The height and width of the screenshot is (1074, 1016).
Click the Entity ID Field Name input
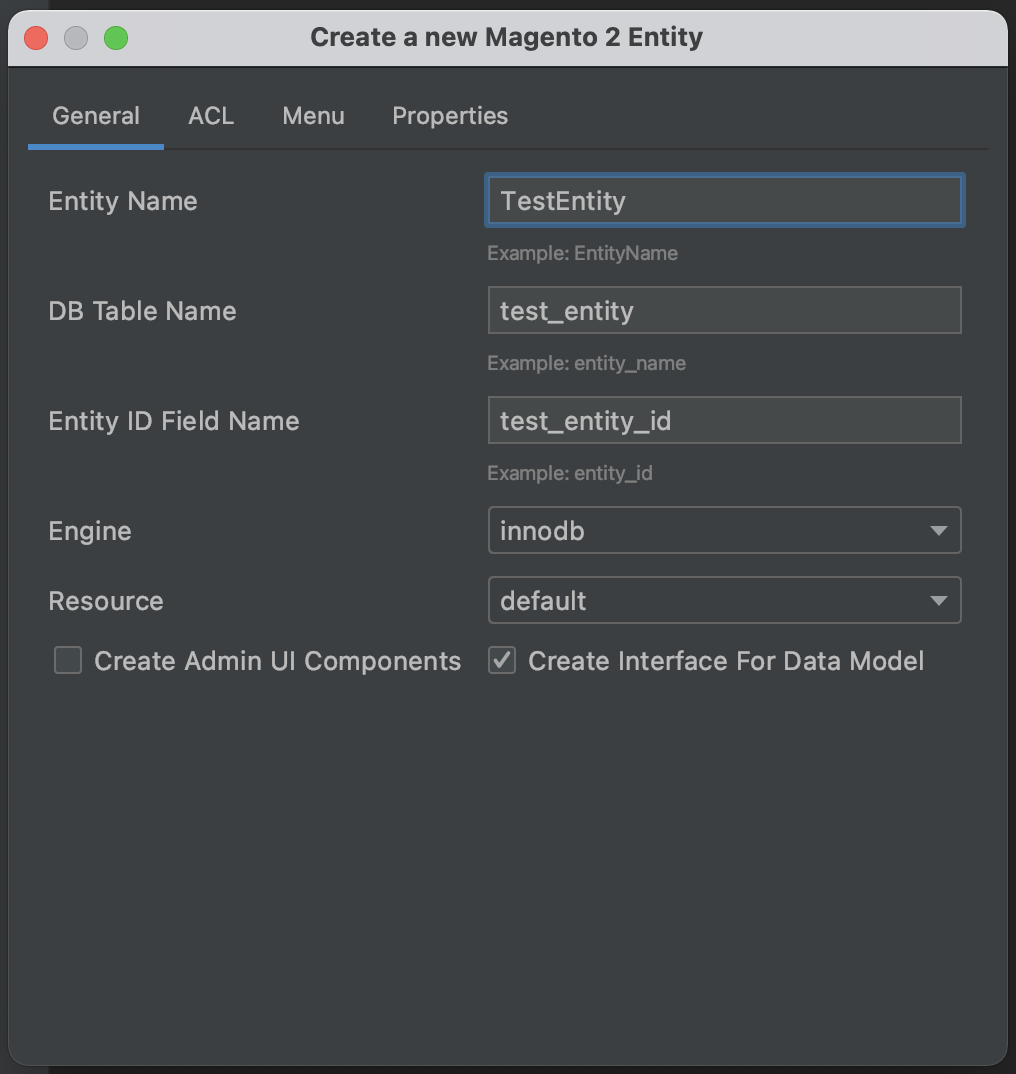725,421
